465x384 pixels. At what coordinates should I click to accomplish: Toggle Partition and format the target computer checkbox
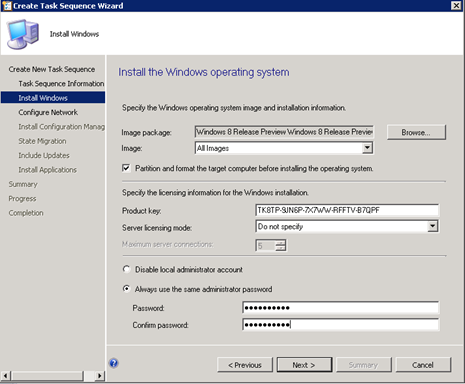coord(126,168)
